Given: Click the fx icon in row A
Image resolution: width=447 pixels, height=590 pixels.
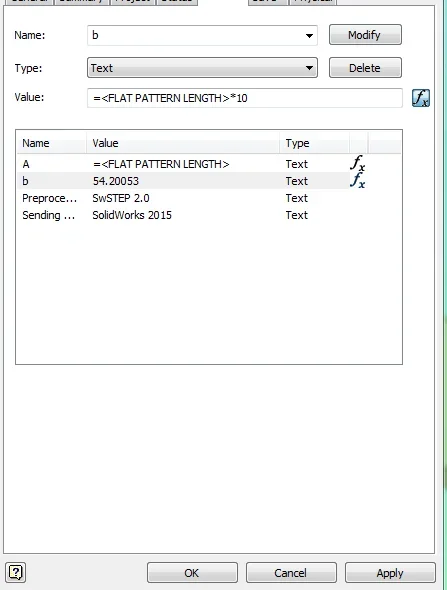Looking at the screenshot, I should point(357,163).
